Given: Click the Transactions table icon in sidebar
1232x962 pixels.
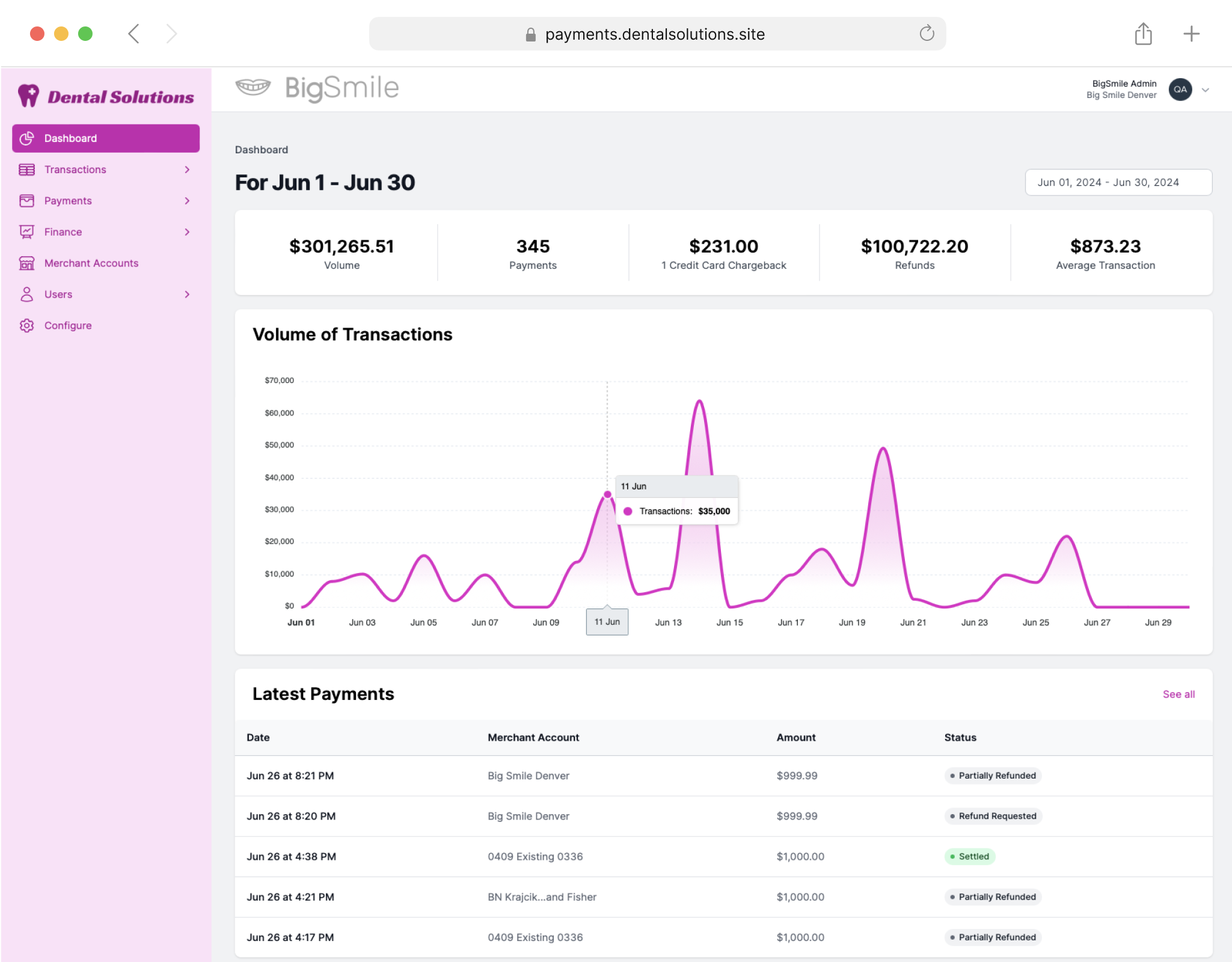Looking at the screenshot, I should point(26,170).
